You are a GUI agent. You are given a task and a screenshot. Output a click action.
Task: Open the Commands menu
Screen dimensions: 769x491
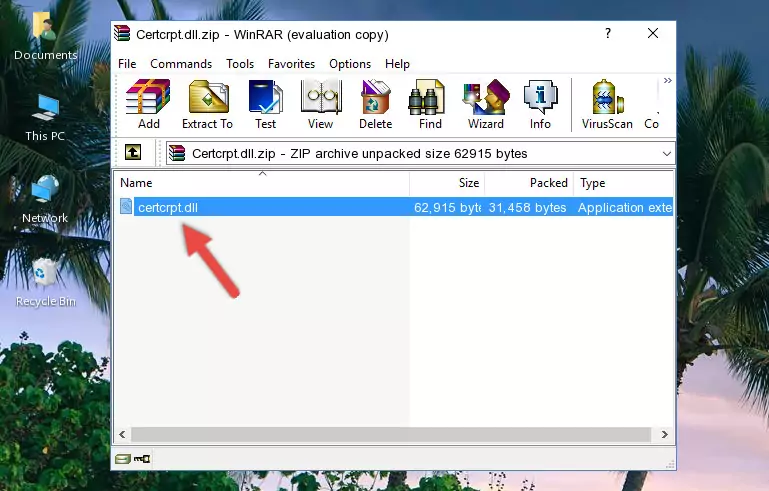pos(181,64)
